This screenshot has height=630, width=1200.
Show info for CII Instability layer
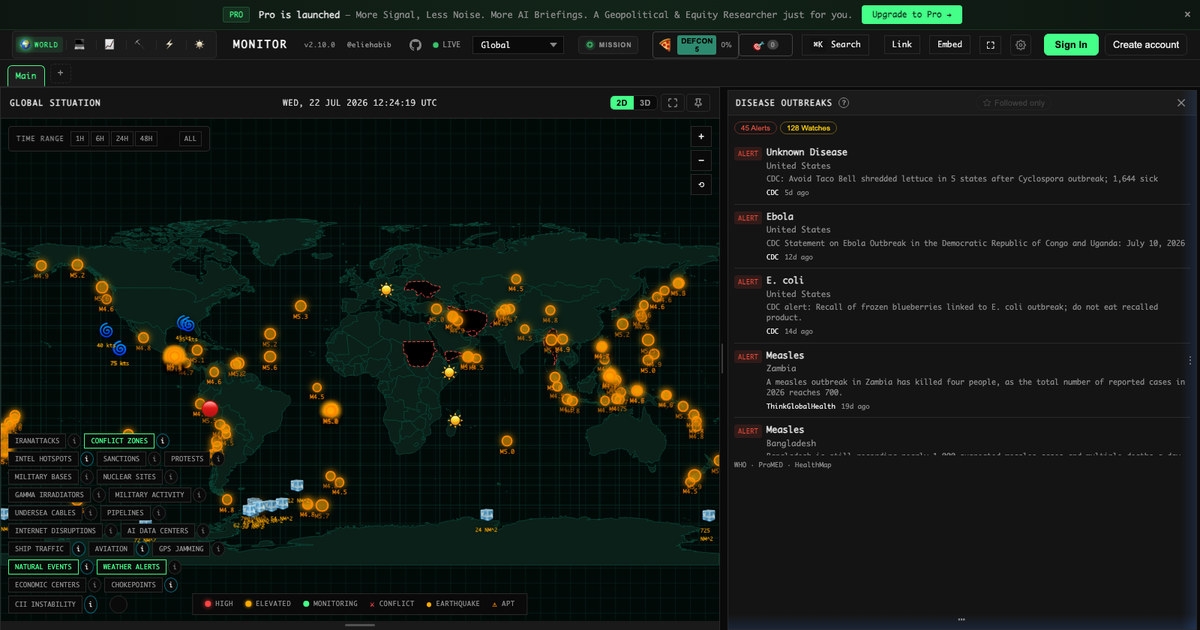(90, 604)
